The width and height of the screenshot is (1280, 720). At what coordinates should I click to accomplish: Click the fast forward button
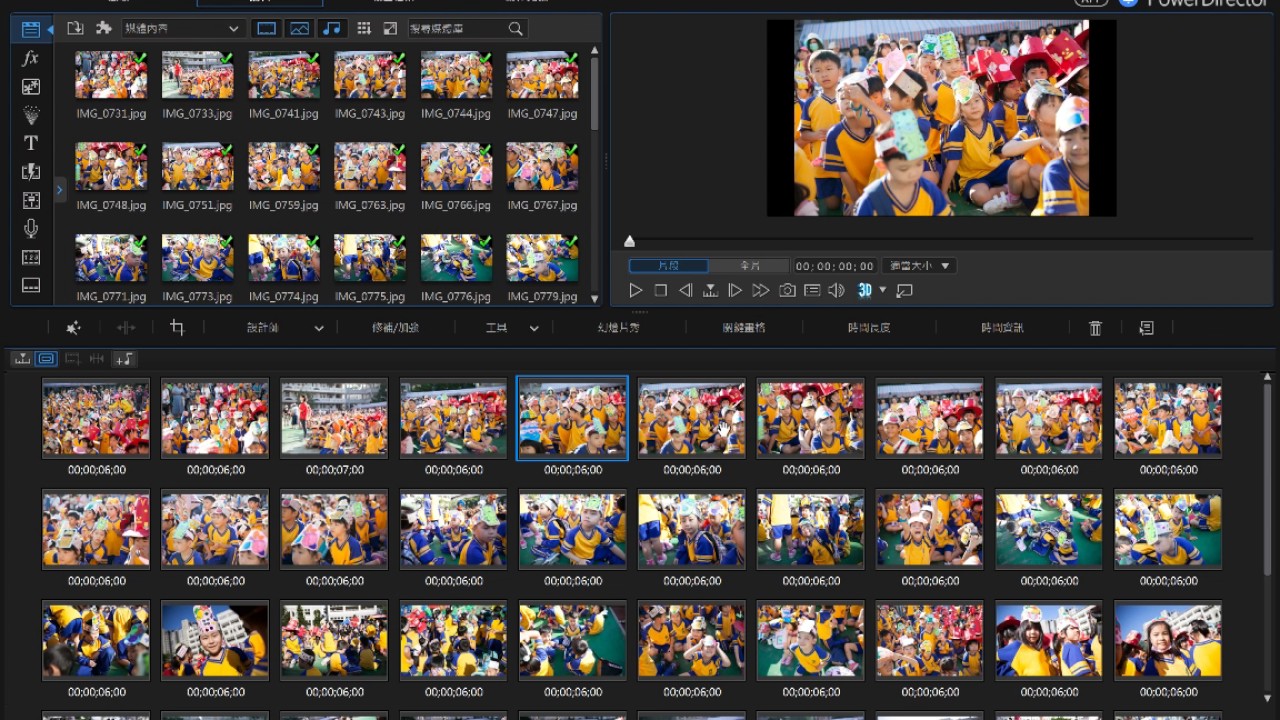click(761, 290)
